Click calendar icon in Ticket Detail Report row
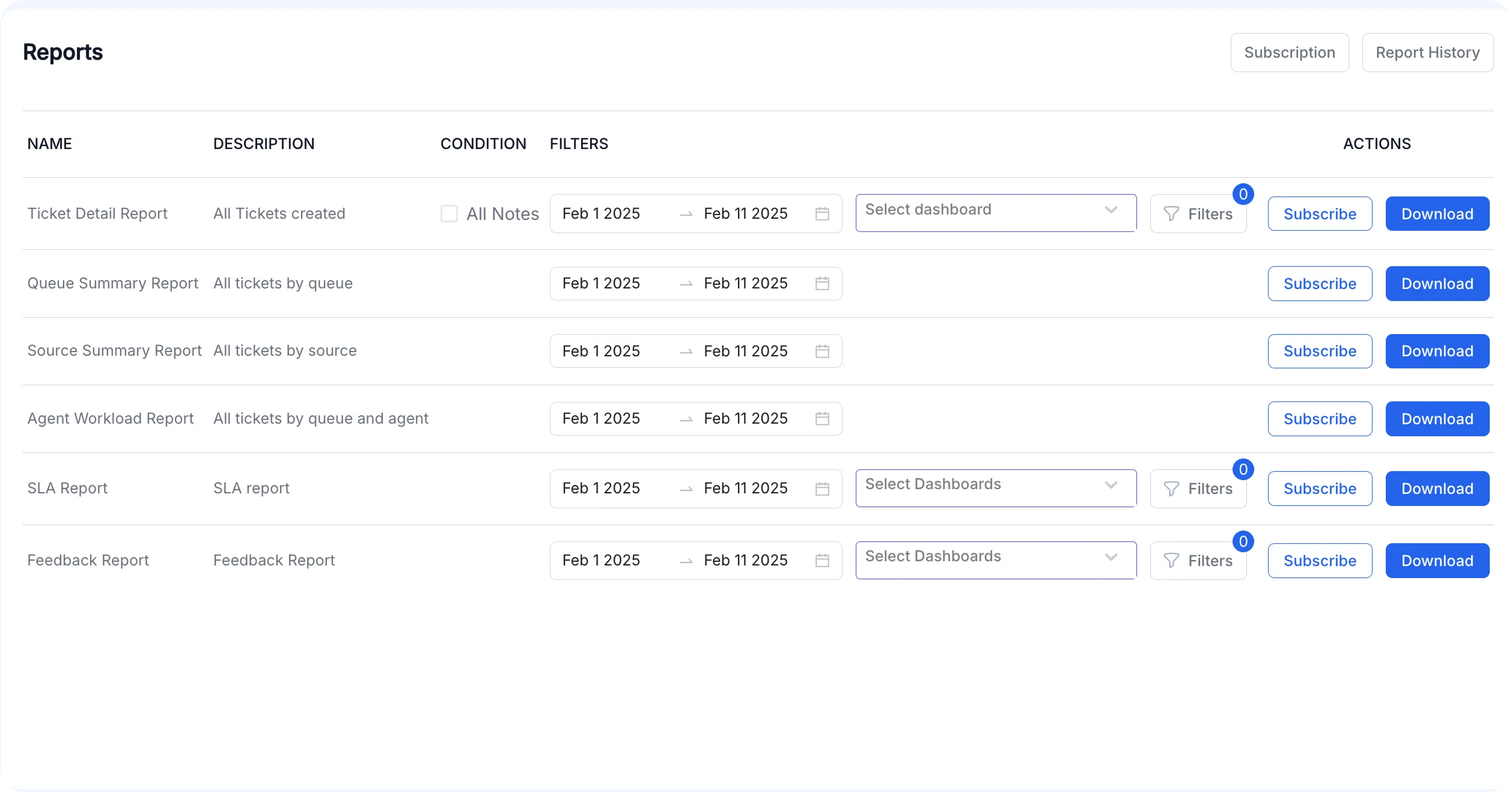Screen dimensions: 1512x792 (x=822, y=214)
